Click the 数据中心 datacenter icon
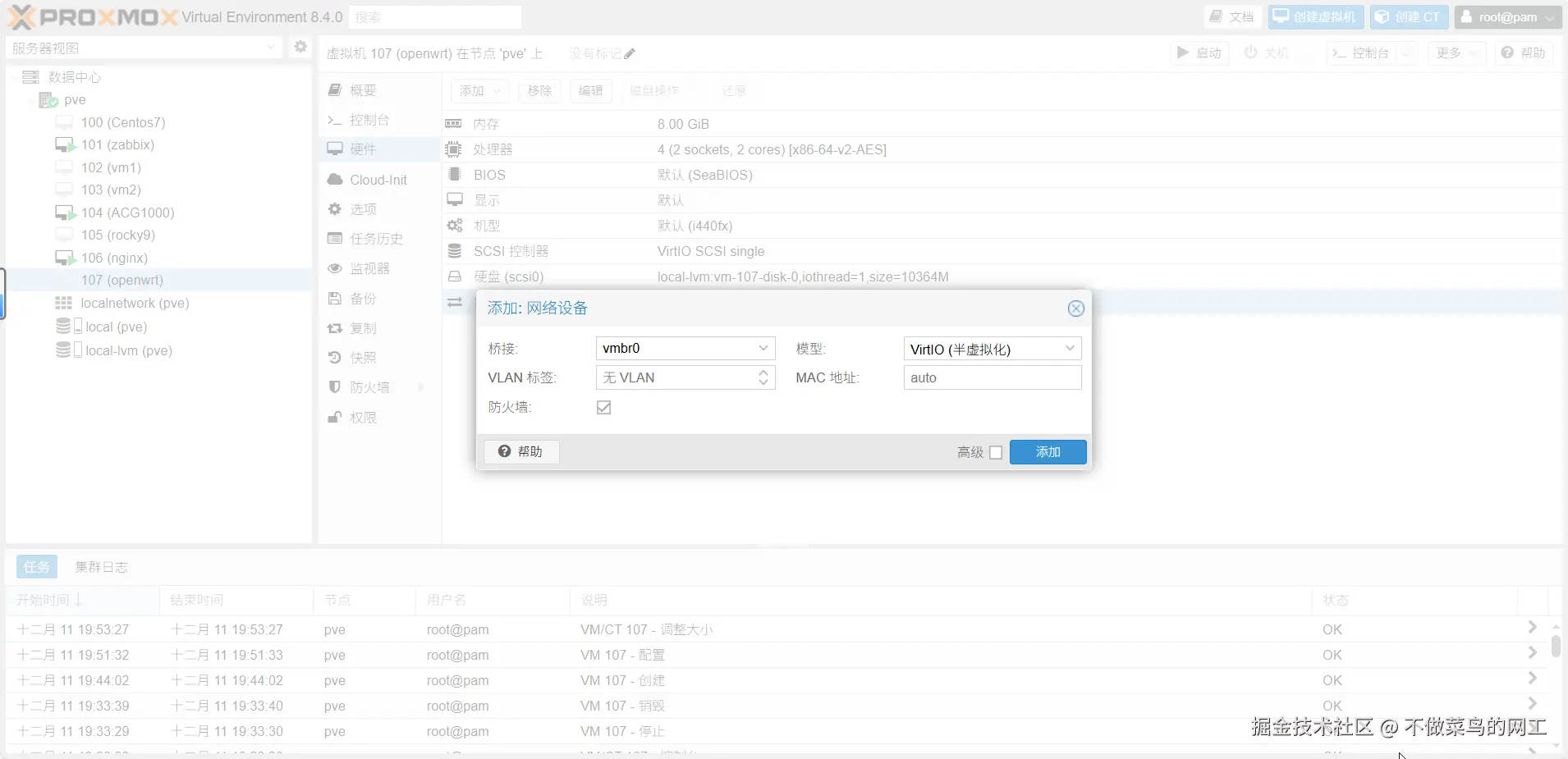Viewport: 1568px width, 759px height. coord(30,77)
